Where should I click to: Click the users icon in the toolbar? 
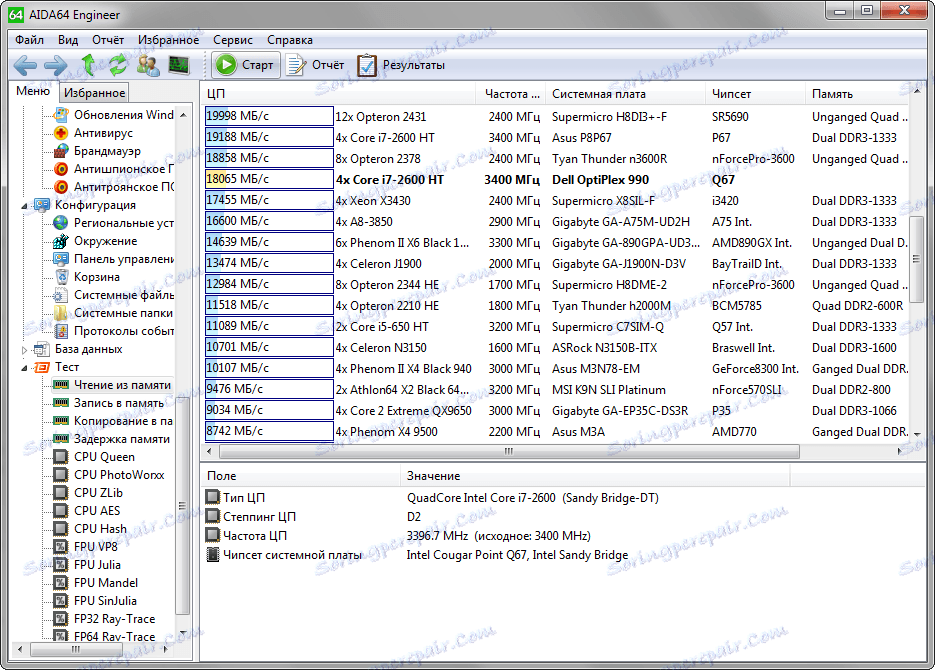coord(148,65)
